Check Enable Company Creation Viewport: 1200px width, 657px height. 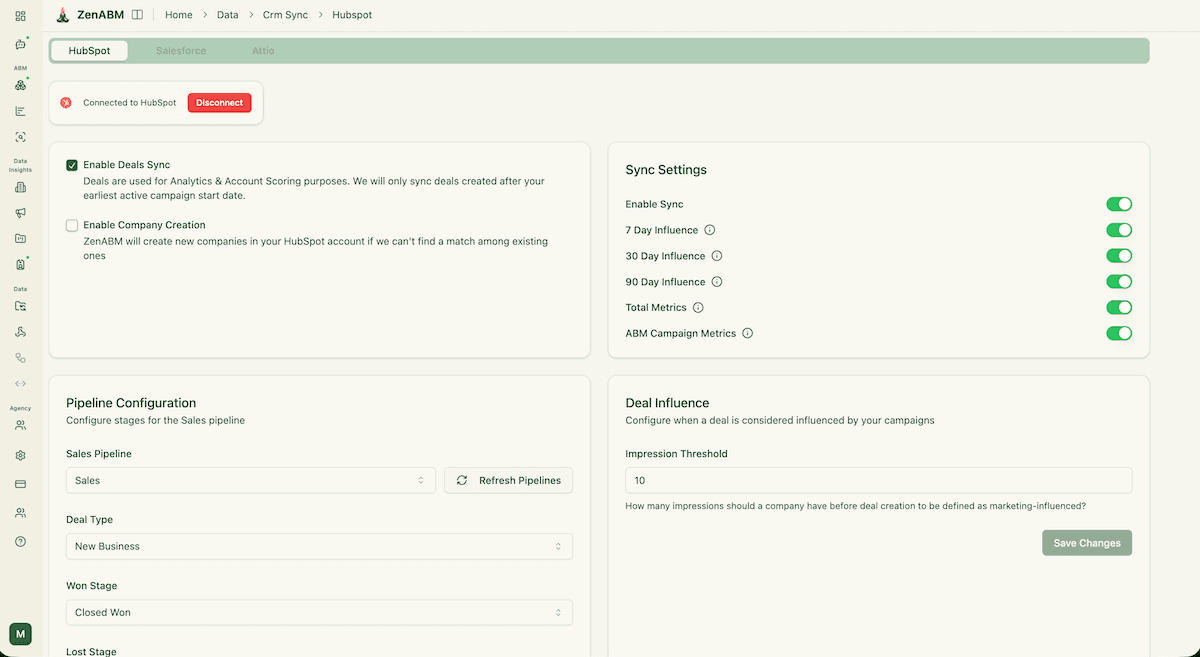pos(71,225)
